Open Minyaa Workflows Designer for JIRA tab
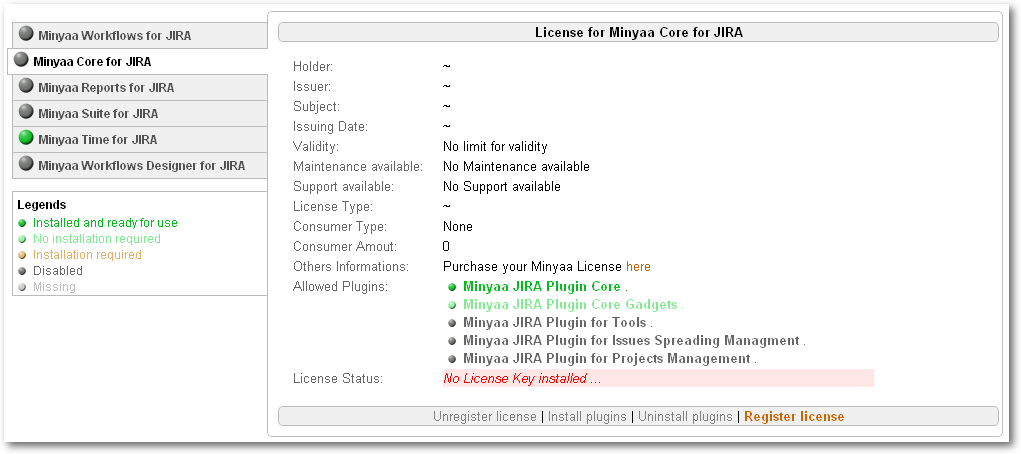Viewport: 1021px width, 454px height. point(140,165)
